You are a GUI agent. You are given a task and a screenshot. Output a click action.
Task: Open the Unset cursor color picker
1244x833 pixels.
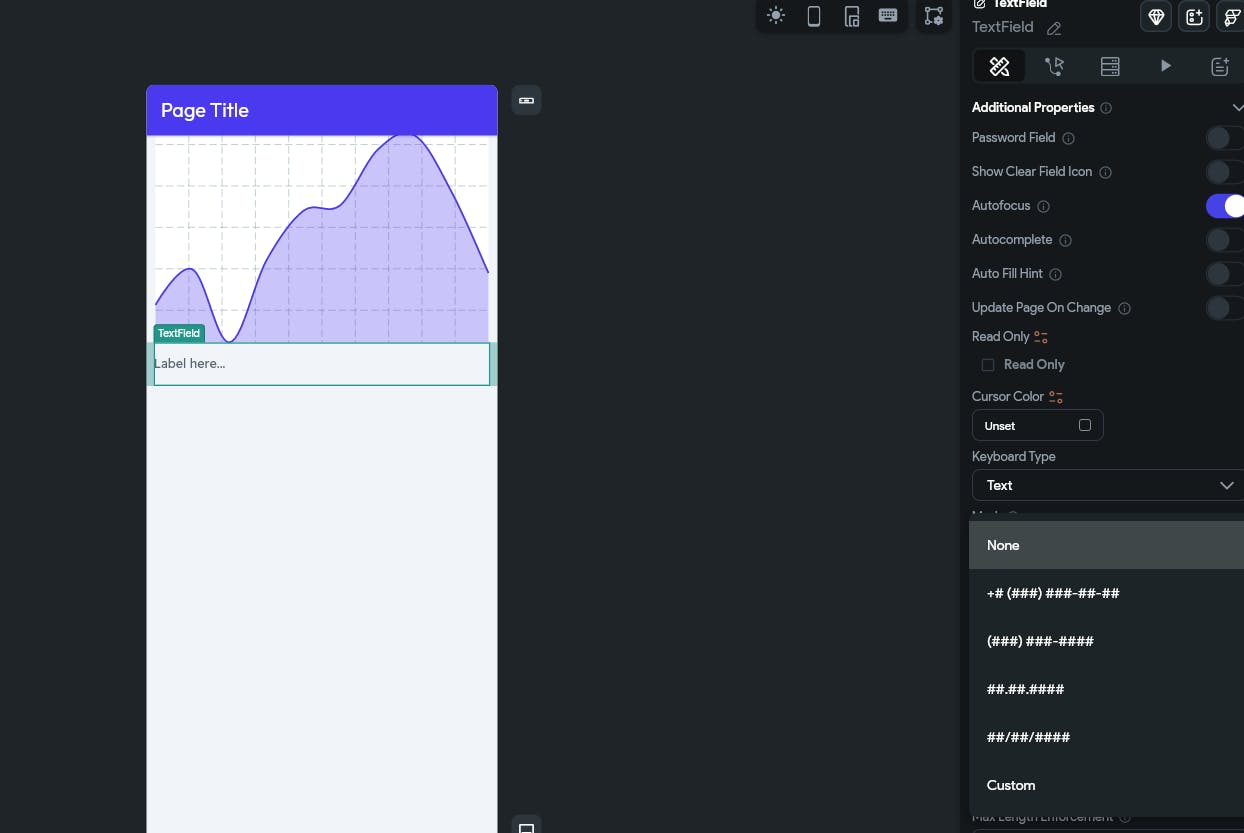point(1038,425)
